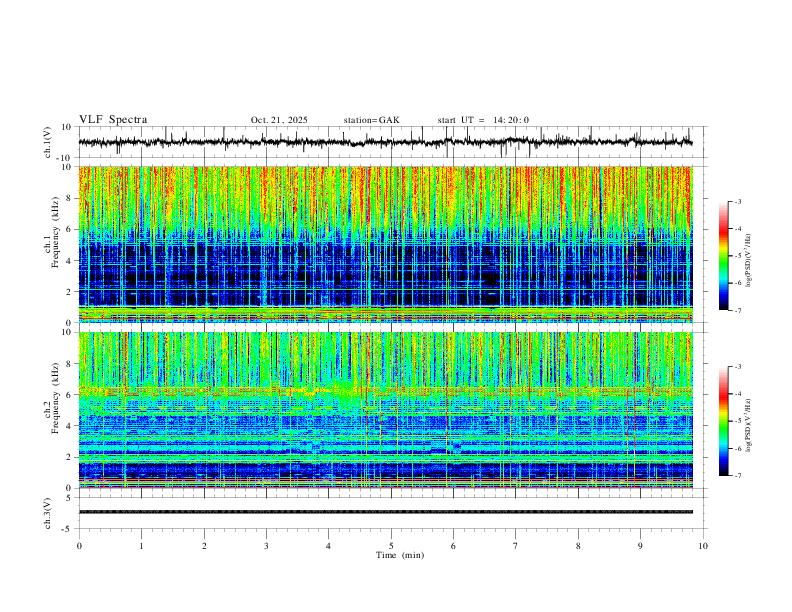792x612 pixels.
Task: Click inside the ch.1 spectrogram panel
Action: [386, 244]
